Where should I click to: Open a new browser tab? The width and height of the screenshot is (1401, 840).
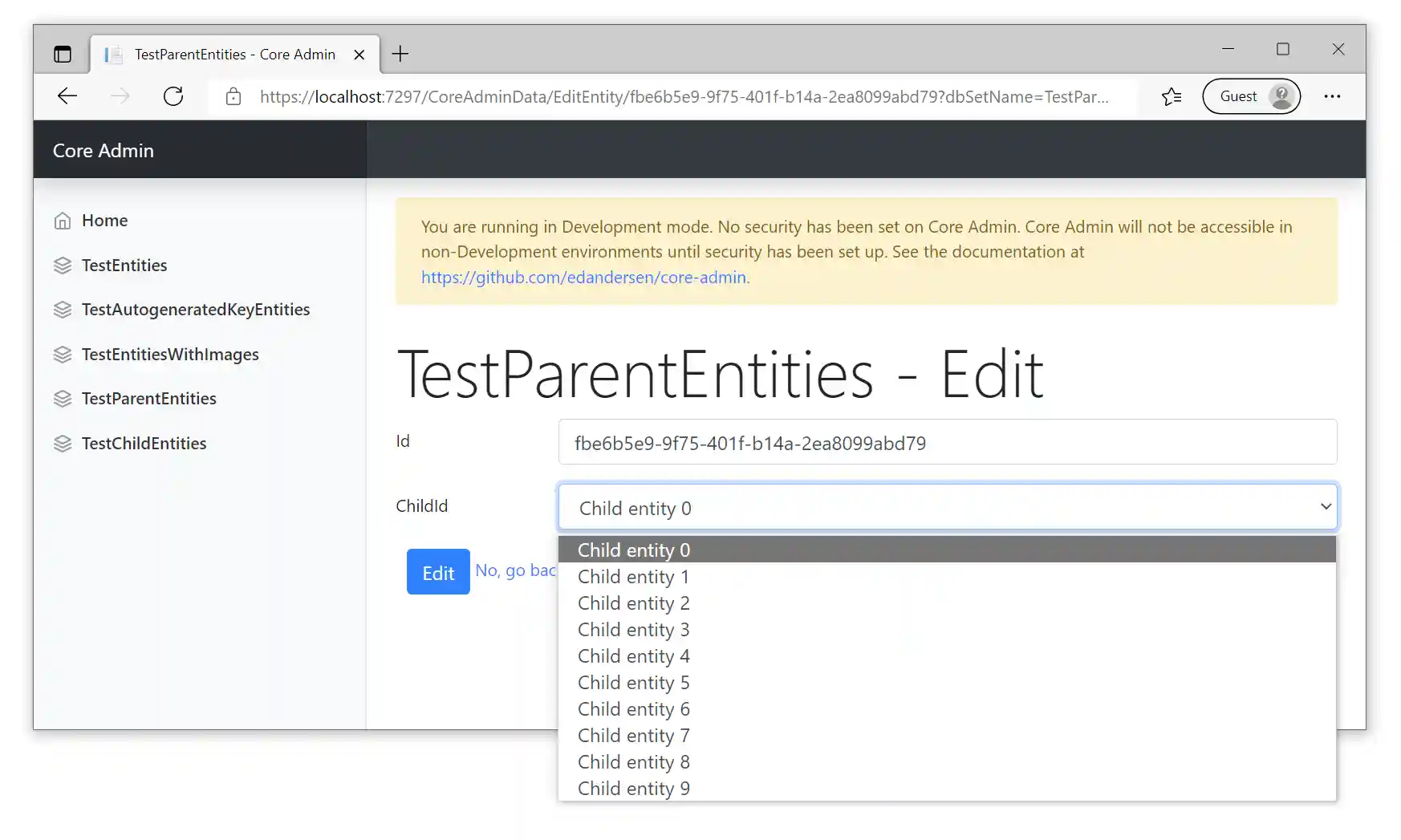point(400,53)
